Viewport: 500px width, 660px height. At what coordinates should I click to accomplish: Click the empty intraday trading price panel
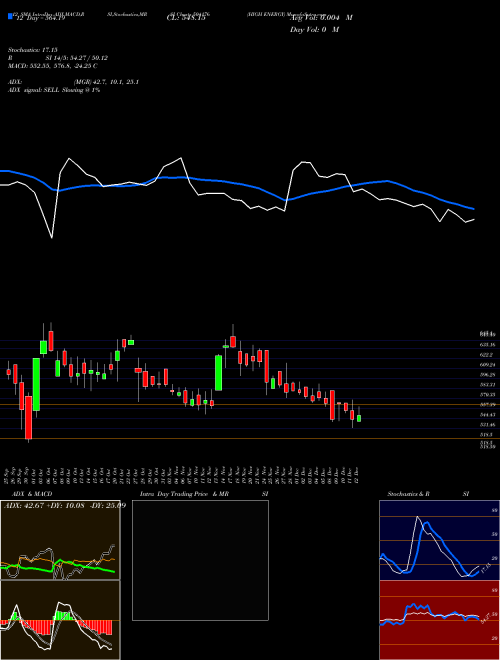[200, 560]
